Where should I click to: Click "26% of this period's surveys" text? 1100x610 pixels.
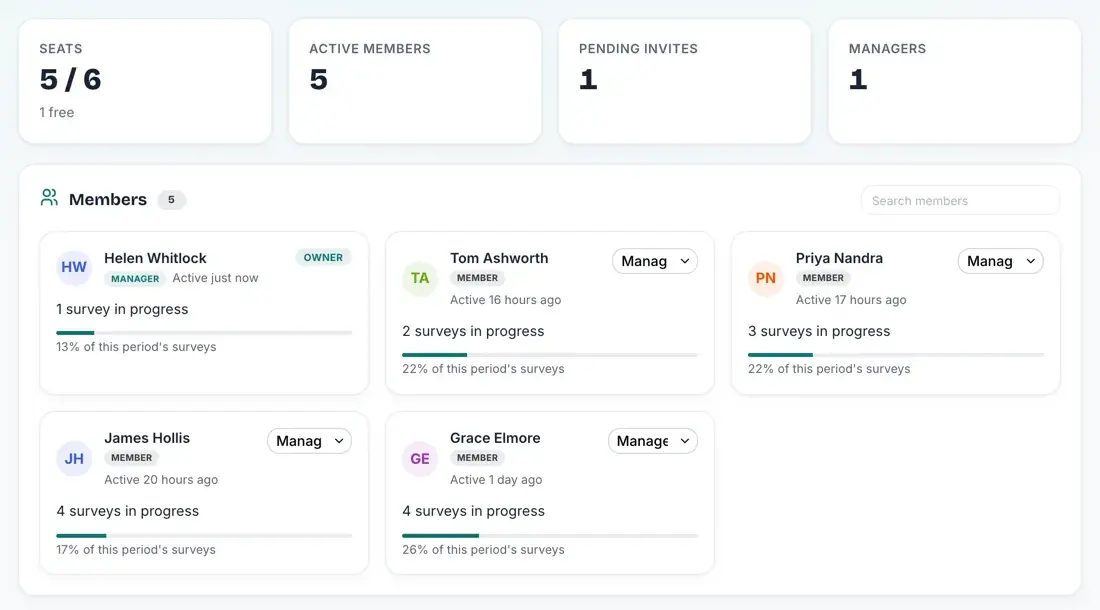(x=483, y=550)
